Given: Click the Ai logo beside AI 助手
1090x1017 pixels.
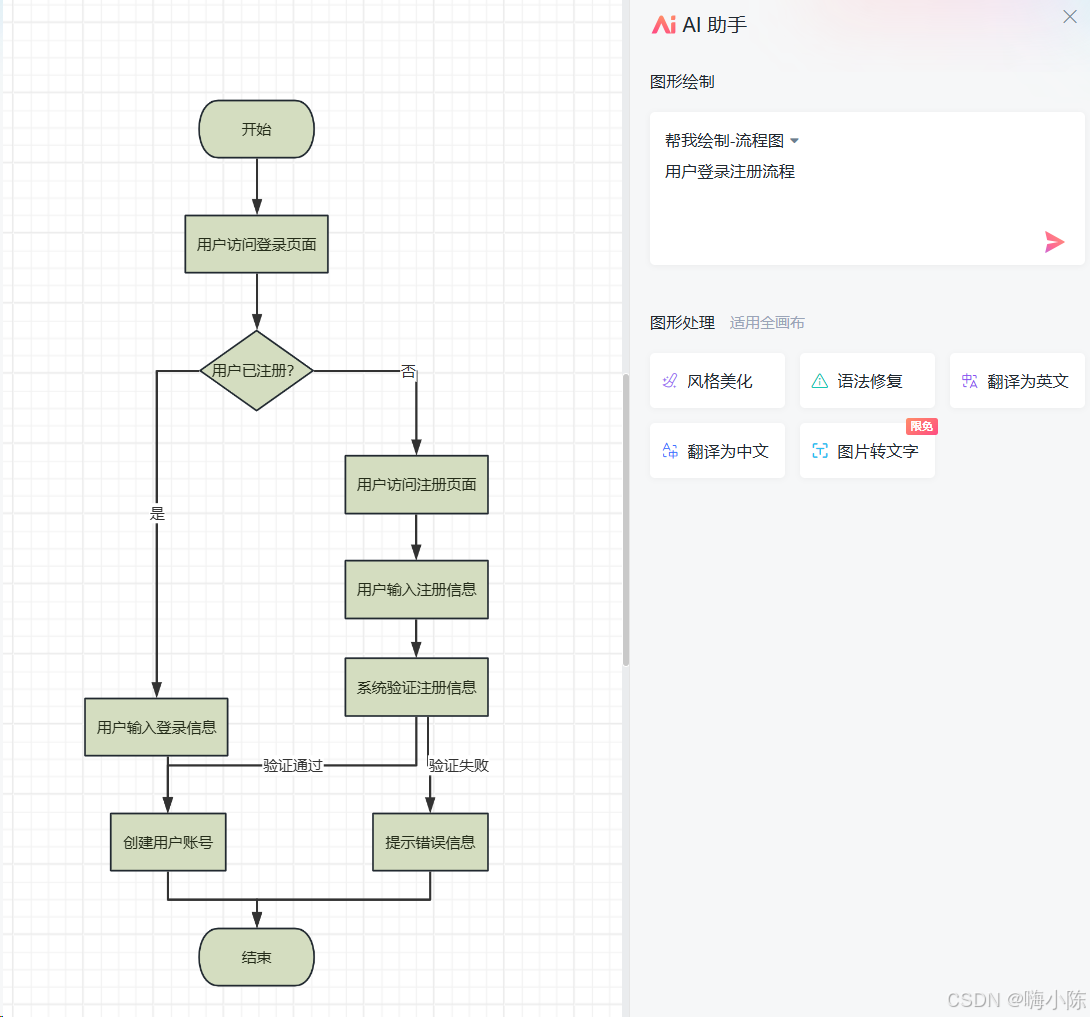Looking at the screenshot, I should [663, 25].
